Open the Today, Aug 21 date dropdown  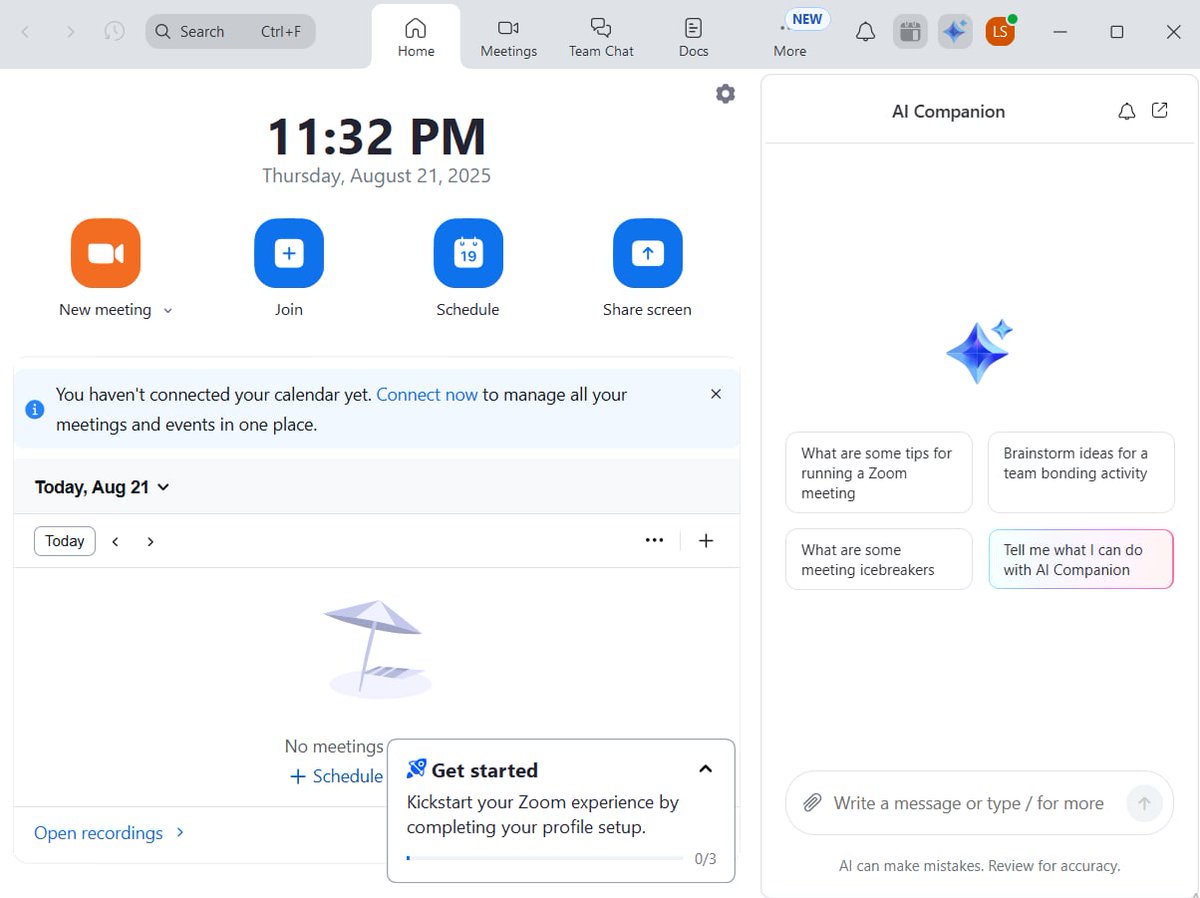pyautogui.click(x=102, y=488)
